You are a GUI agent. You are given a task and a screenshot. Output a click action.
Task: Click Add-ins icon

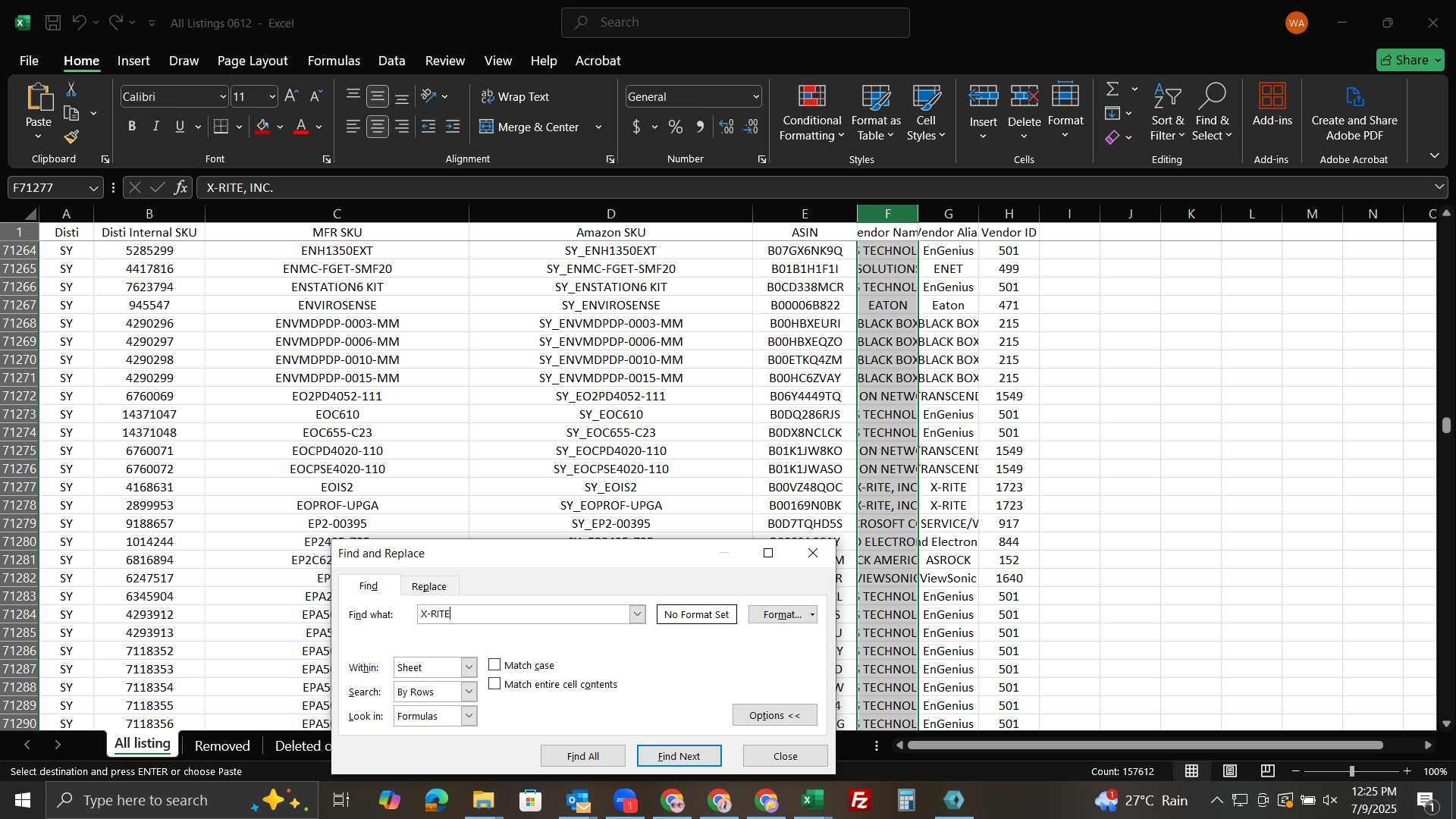point(1272,105)
